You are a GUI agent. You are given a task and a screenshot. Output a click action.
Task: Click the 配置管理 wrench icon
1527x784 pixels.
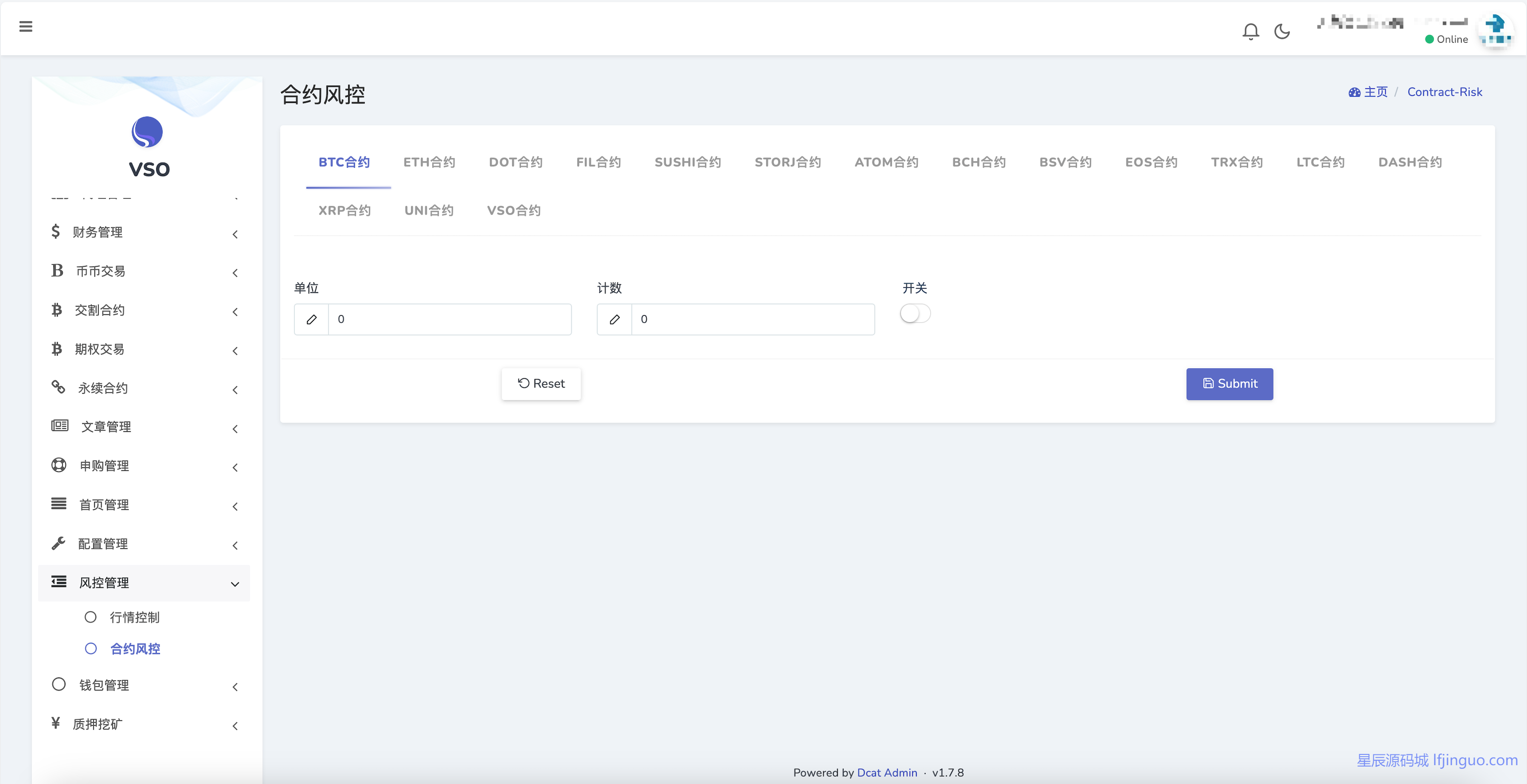tap(58, 543)
